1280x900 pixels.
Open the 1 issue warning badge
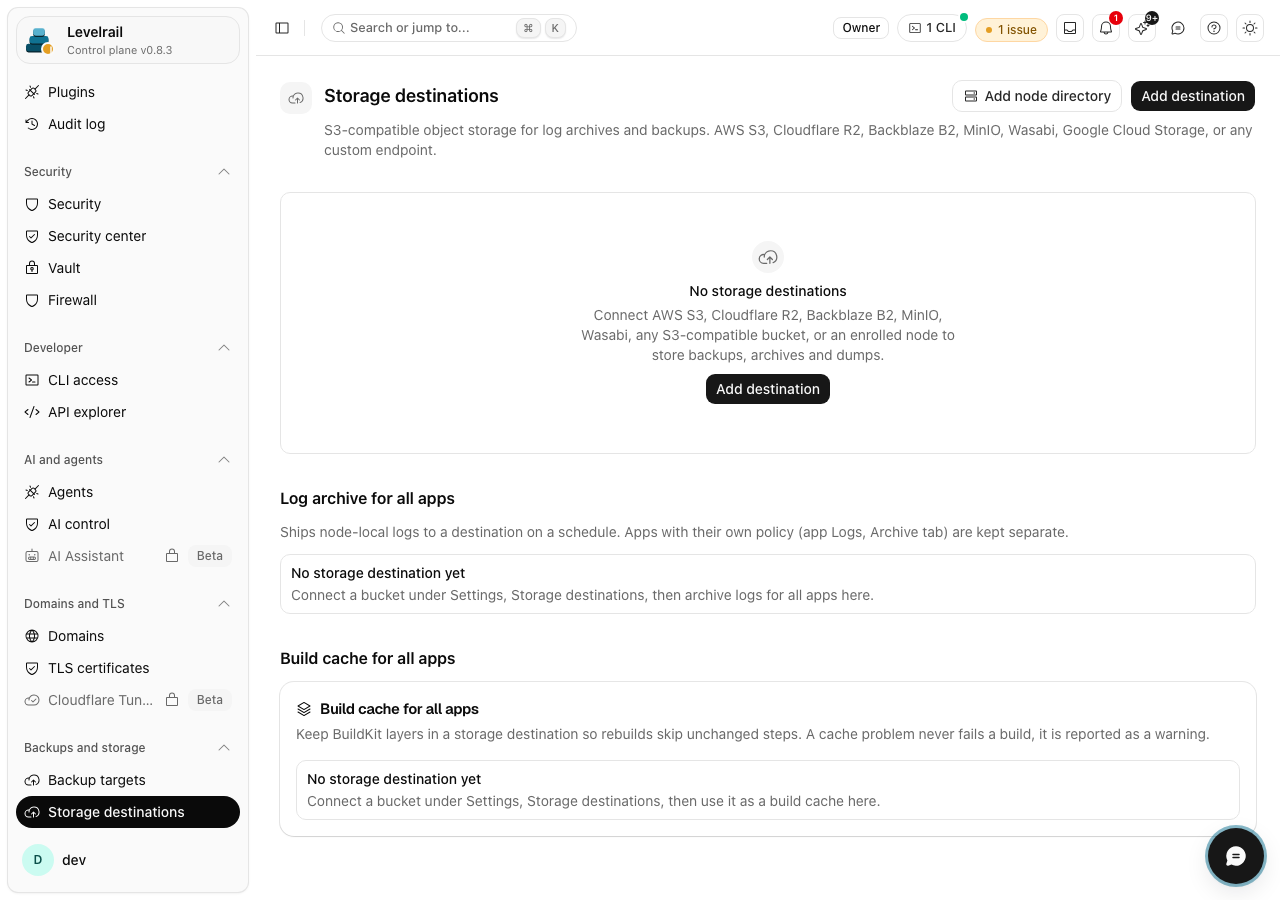(1011, 30)
